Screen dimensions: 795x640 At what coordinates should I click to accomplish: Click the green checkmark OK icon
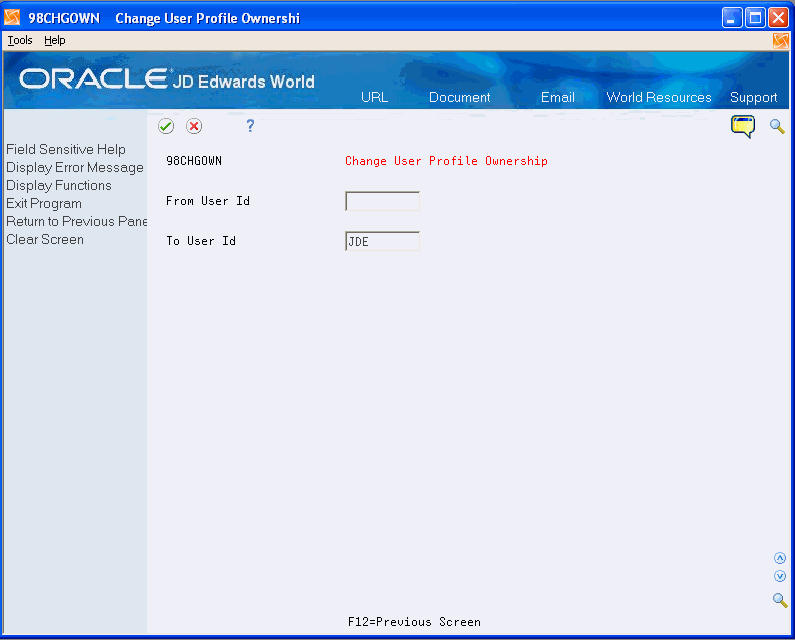[x=166, y=126]
